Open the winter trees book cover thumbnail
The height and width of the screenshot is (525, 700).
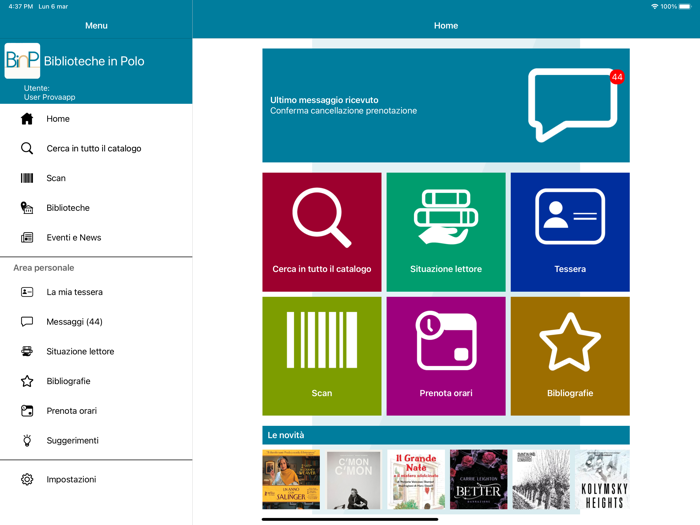(541, 479)
